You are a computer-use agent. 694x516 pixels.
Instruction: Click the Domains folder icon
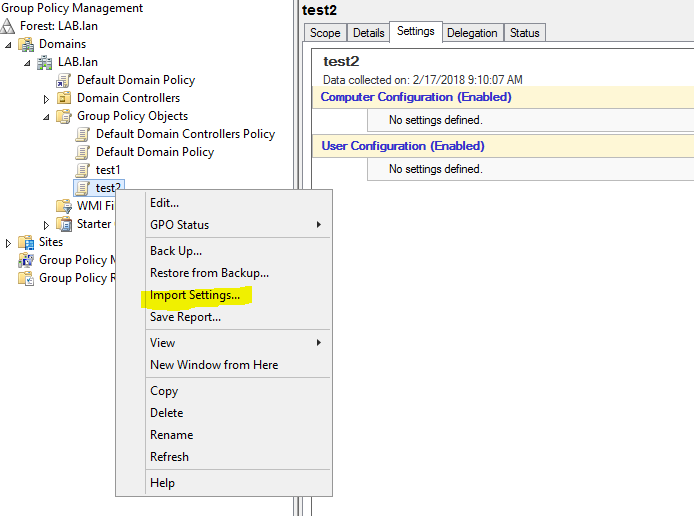[x=26, y=44]
